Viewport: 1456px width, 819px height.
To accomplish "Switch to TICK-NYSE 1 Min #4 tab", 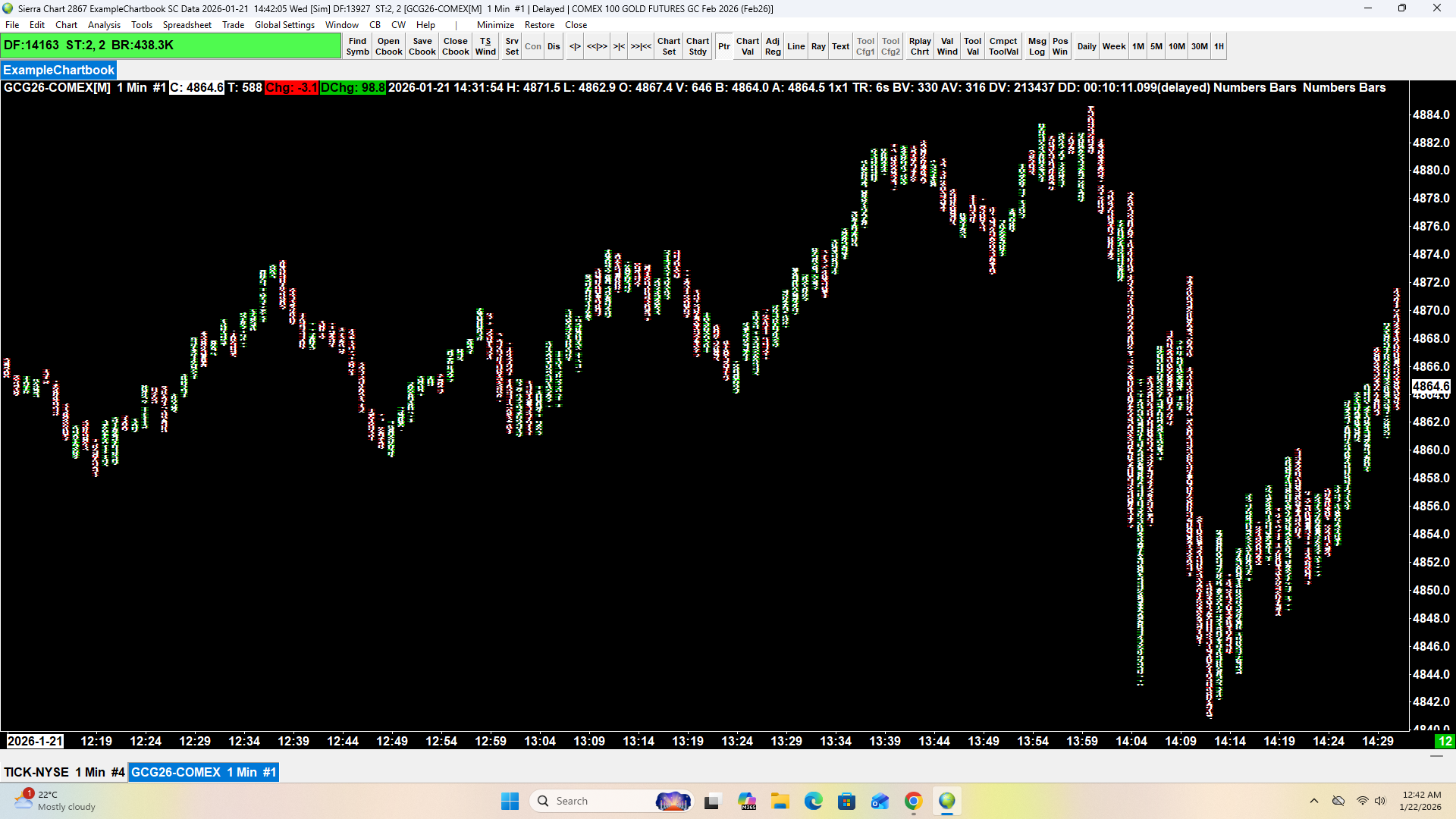I will (64, 772).
